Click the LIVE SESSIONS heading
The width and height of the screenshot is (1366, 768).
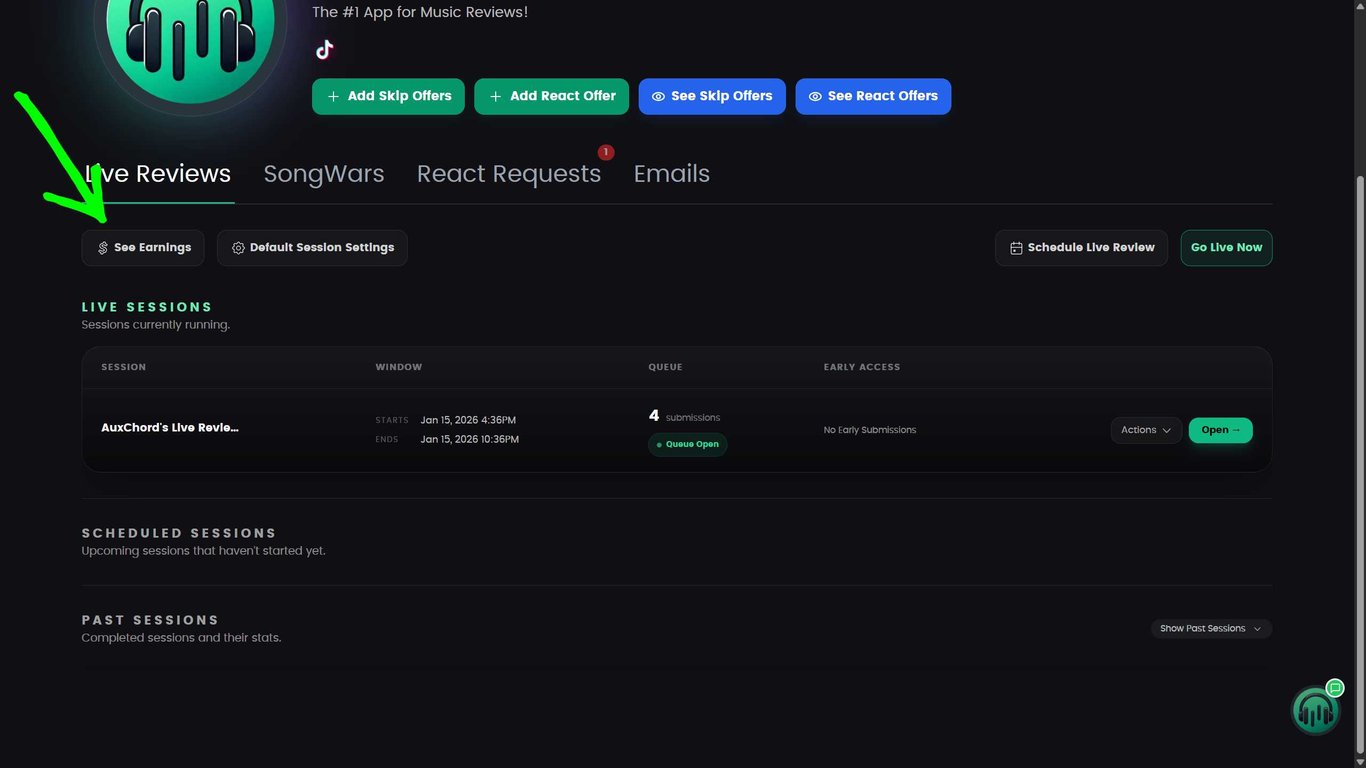coord(147,307)
